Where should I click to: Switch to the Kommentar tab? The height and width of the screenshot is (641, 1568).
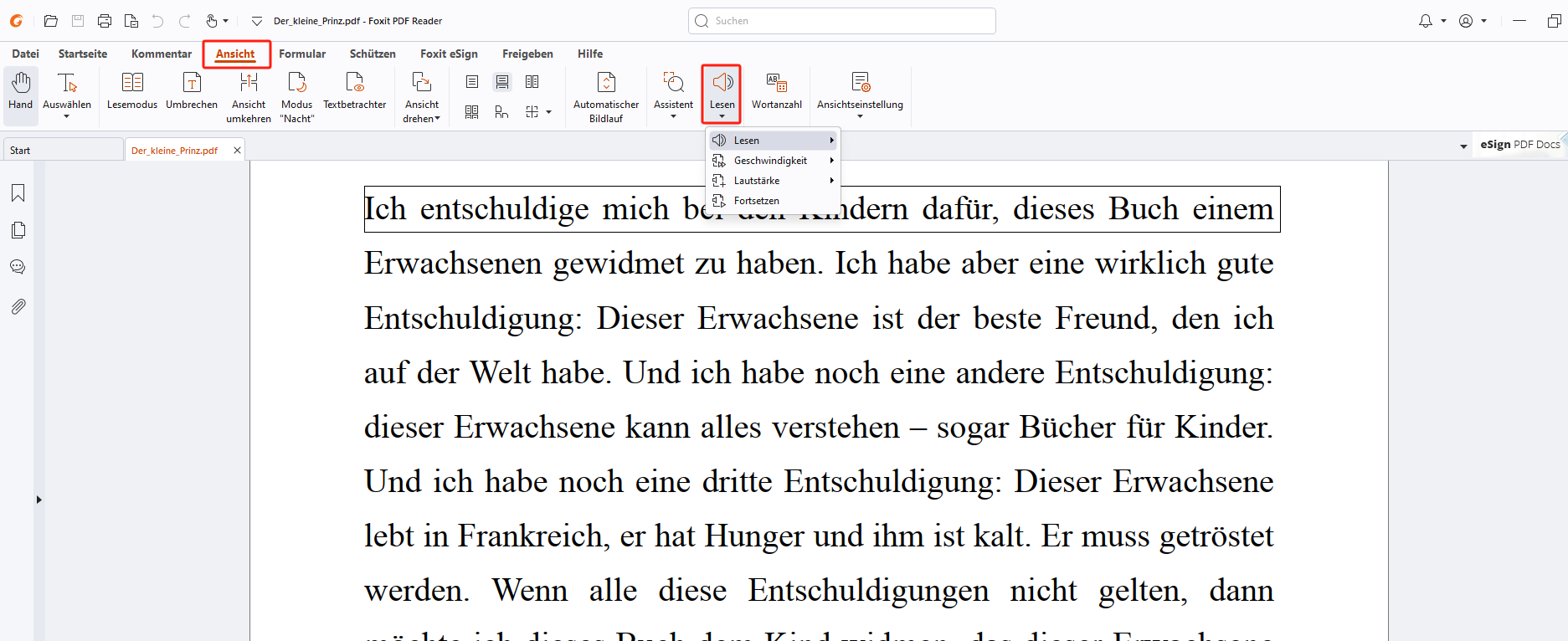click(162, 54)
